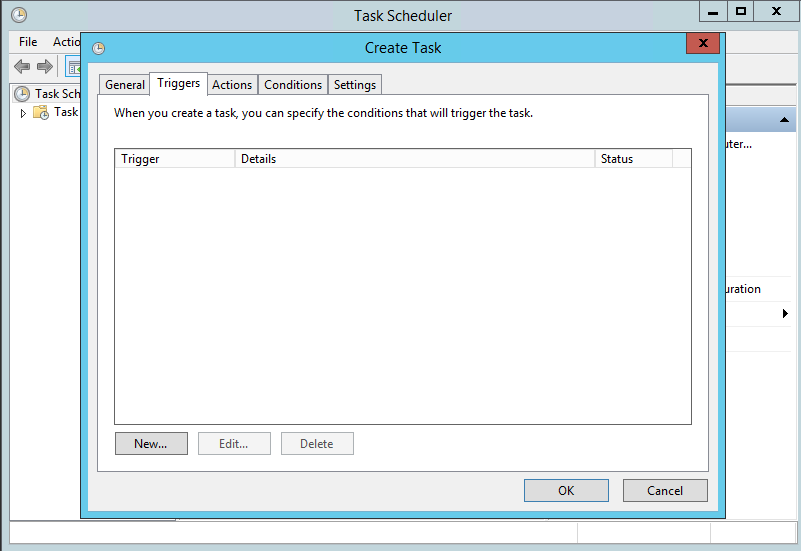
Task: Click the Back arrow toolbar icon
Action: pyautogui.click(x=22, y=66)
